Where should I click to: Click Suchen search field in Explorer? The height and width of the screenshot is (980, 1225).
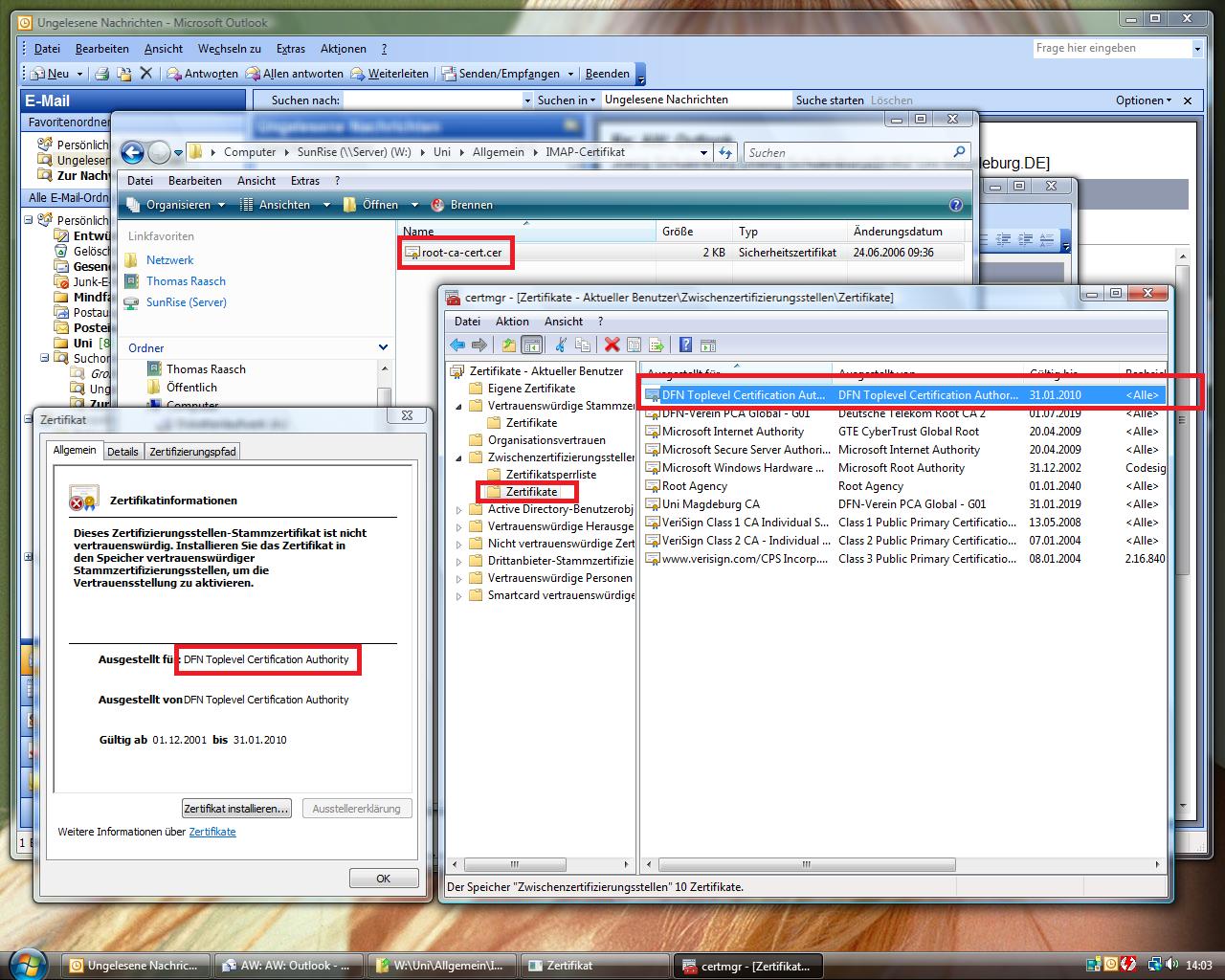coord(847,152)
